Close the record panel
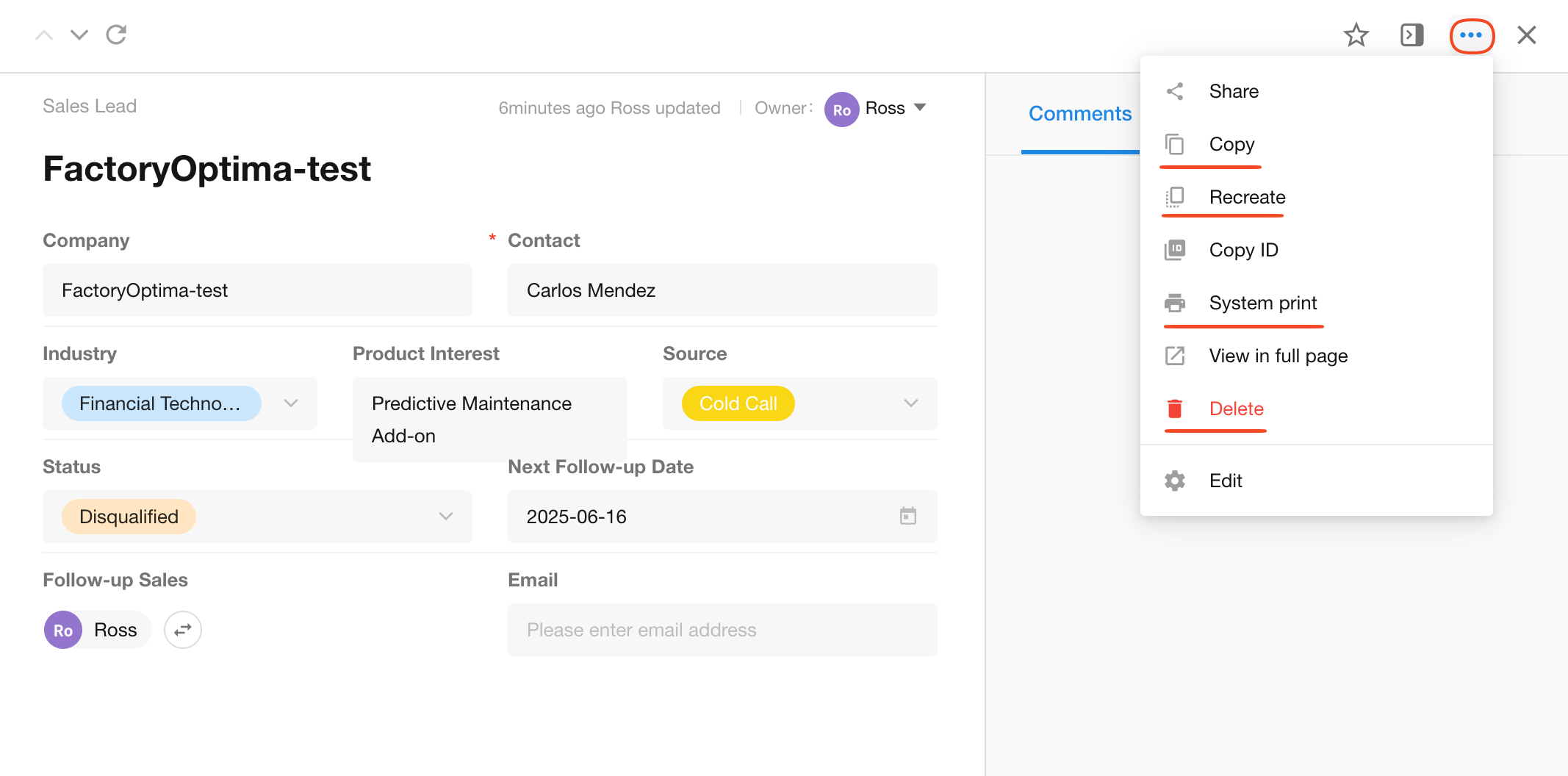Viewport: 1568px width, 776px height. [x=1526, y=35]
